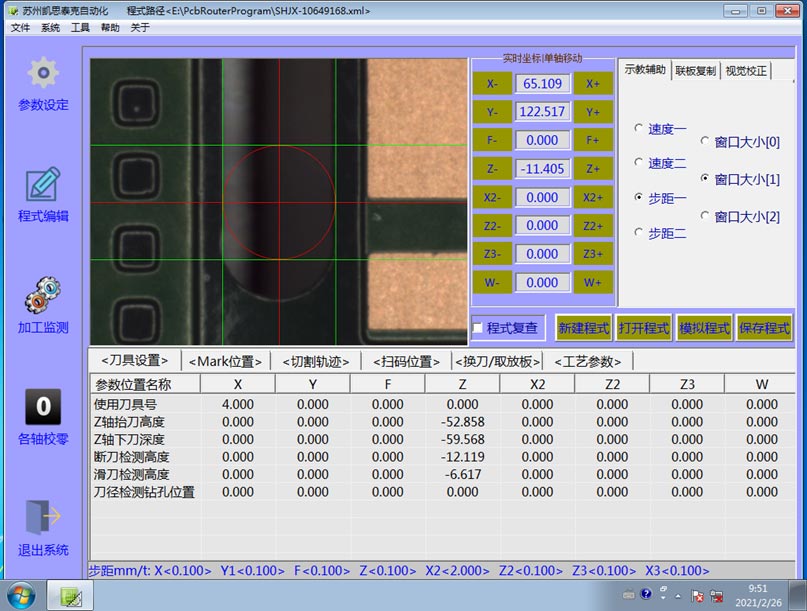Image resolution: width=807 pixels, height=611 pixels.
Task: Click the X coordinate field showing 65.109
Action: point(542,83)
